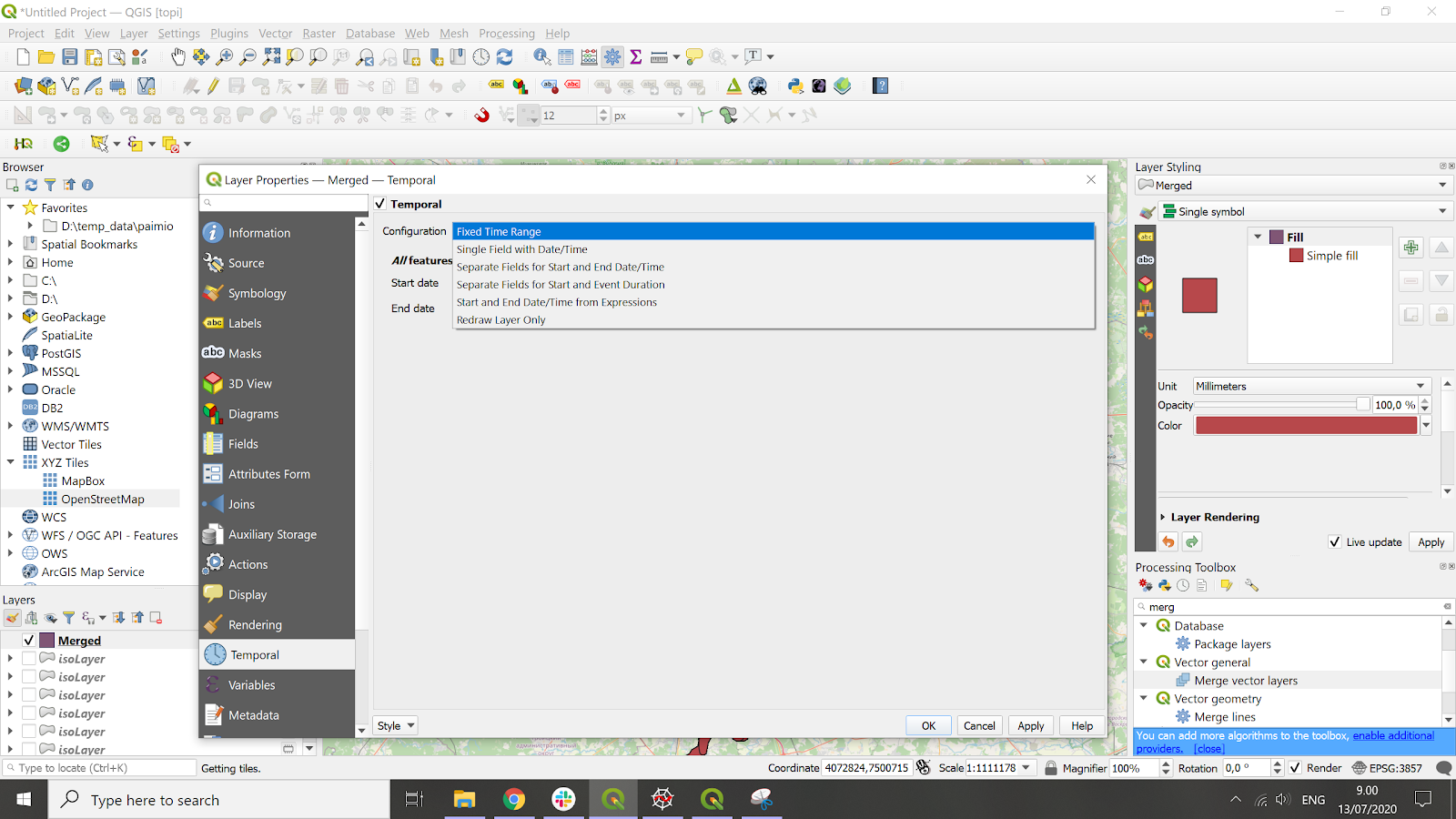
Task: Uncheck the Temporal checkbox
Action: [380, 205]
